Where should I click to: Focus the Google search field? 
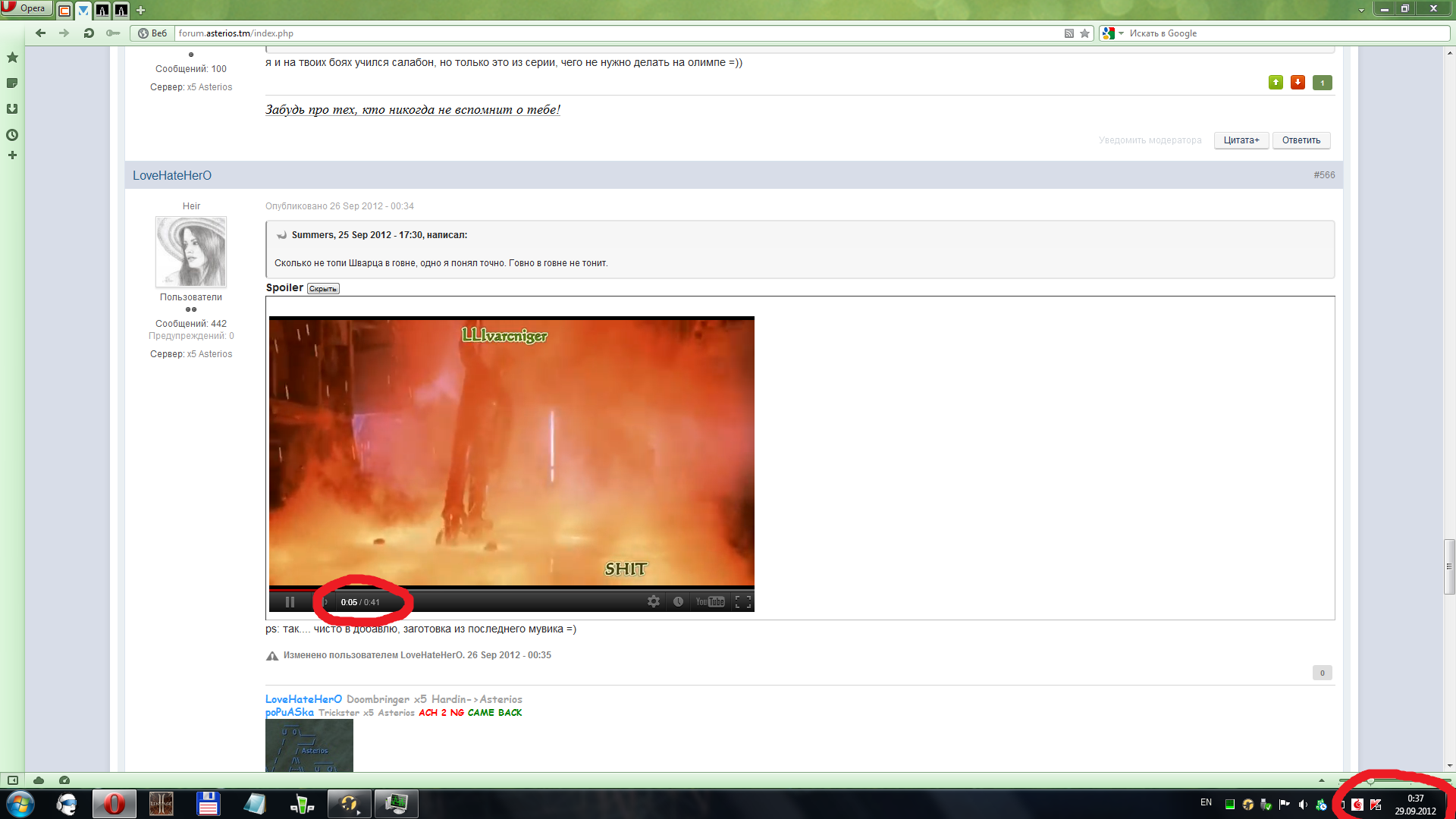pos(1288,33)
